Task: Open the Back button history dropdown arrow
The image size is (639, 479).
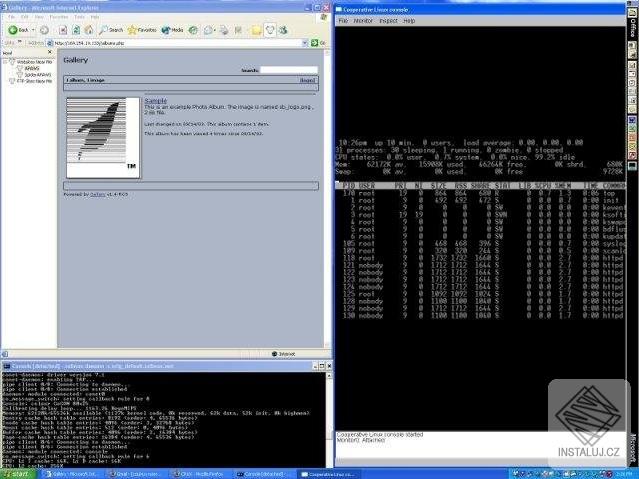Action: pos(33,30)
